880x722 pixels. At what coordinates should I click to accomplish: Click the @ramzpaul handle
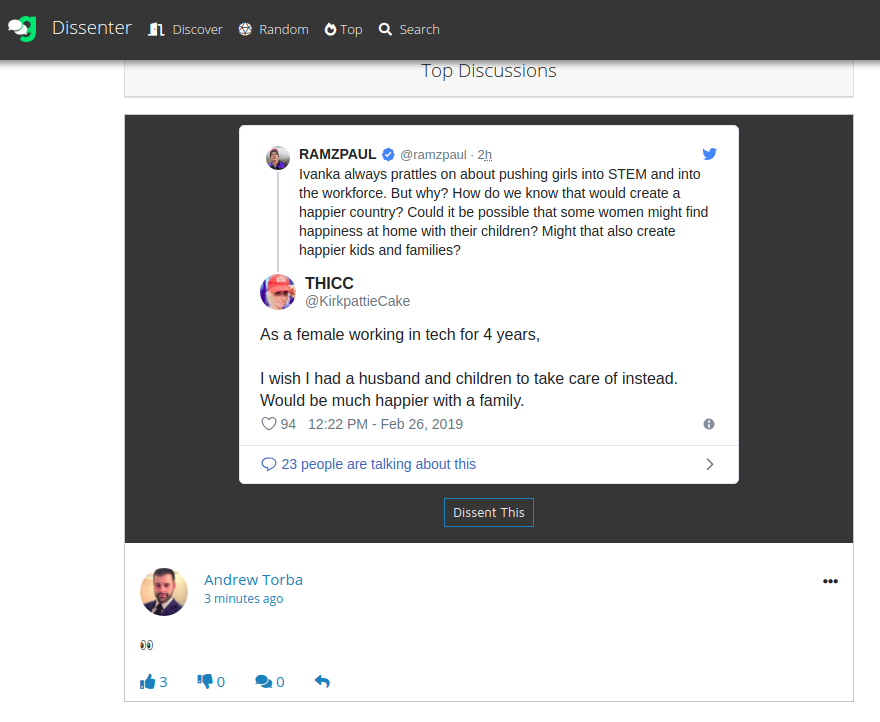point(433,155)
